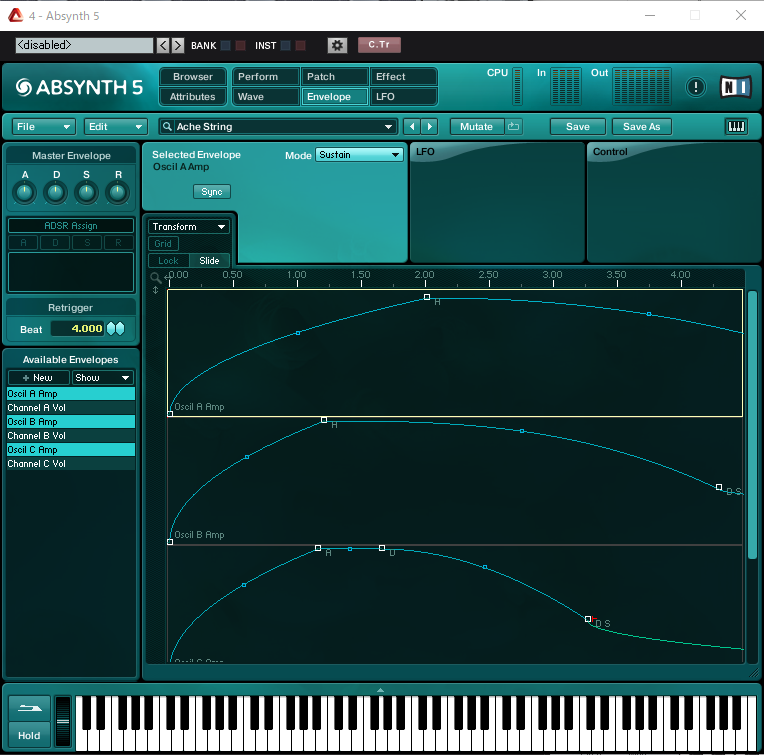The height and width of the screenshot is (755, 764).
Task: Expand the Ache String sound dropdown
Action: pos(388,127)
